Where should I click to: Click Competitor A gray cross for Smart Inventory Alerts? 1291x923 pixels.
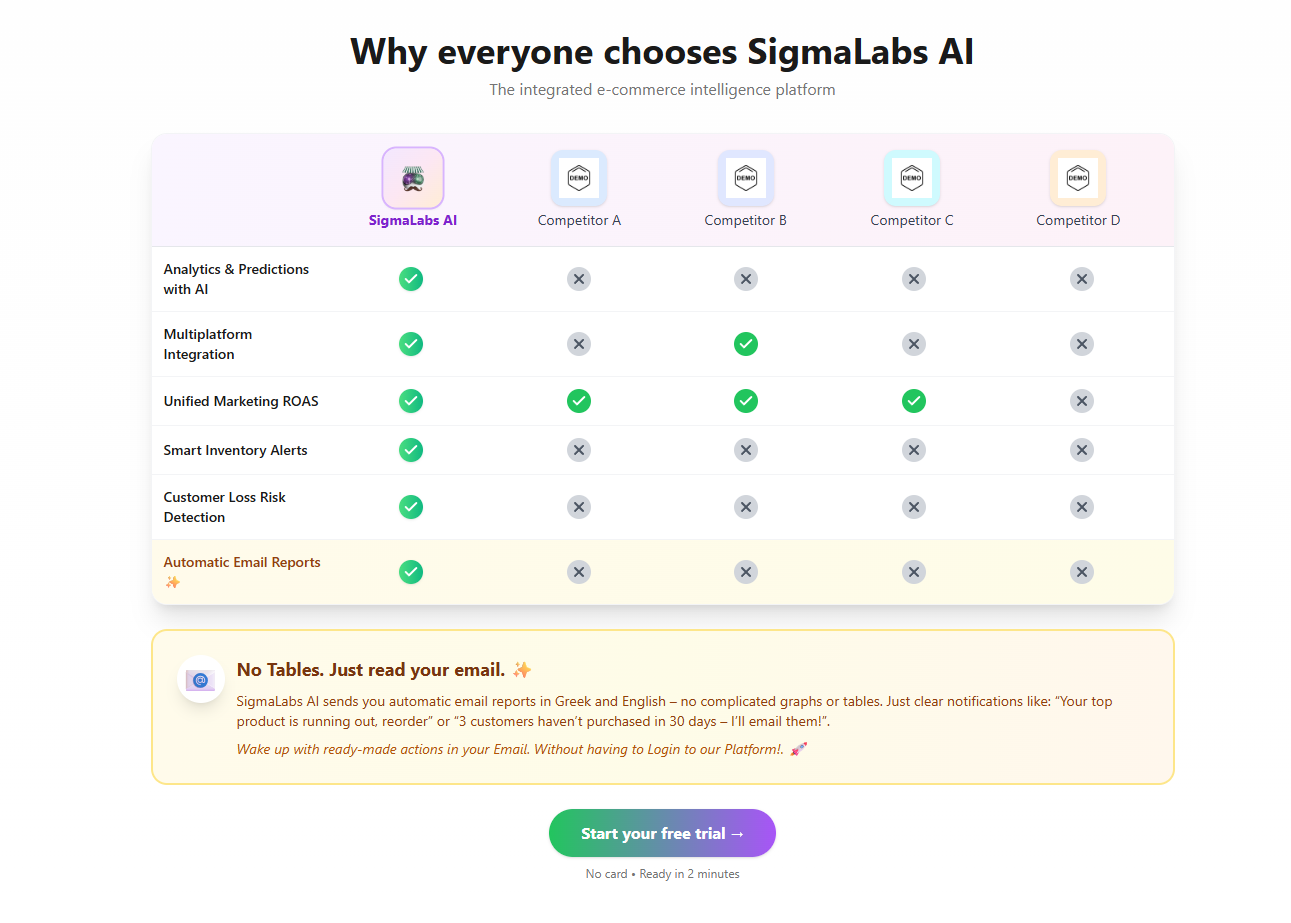click(x=579, y=450)
